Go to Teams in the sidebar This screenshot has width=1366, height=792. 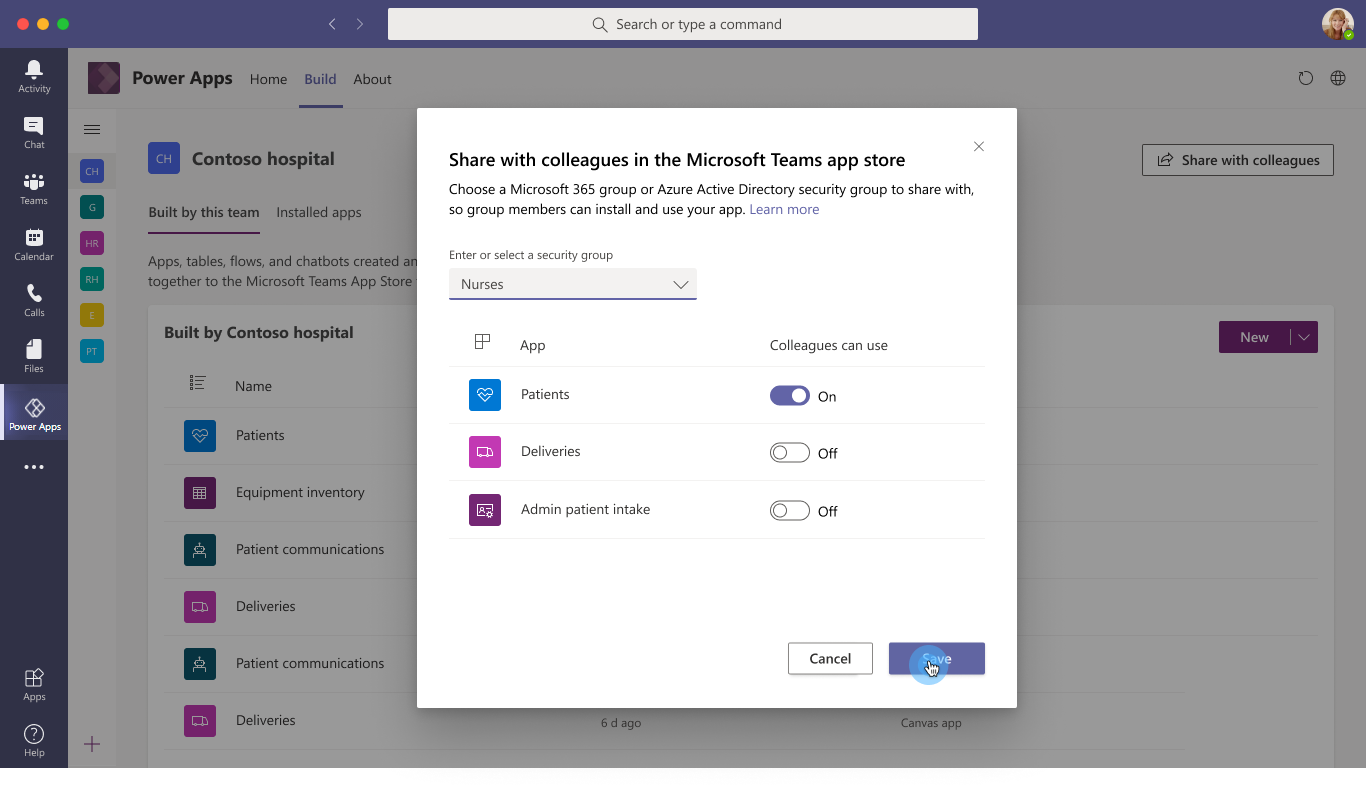[x=34, y=188]
